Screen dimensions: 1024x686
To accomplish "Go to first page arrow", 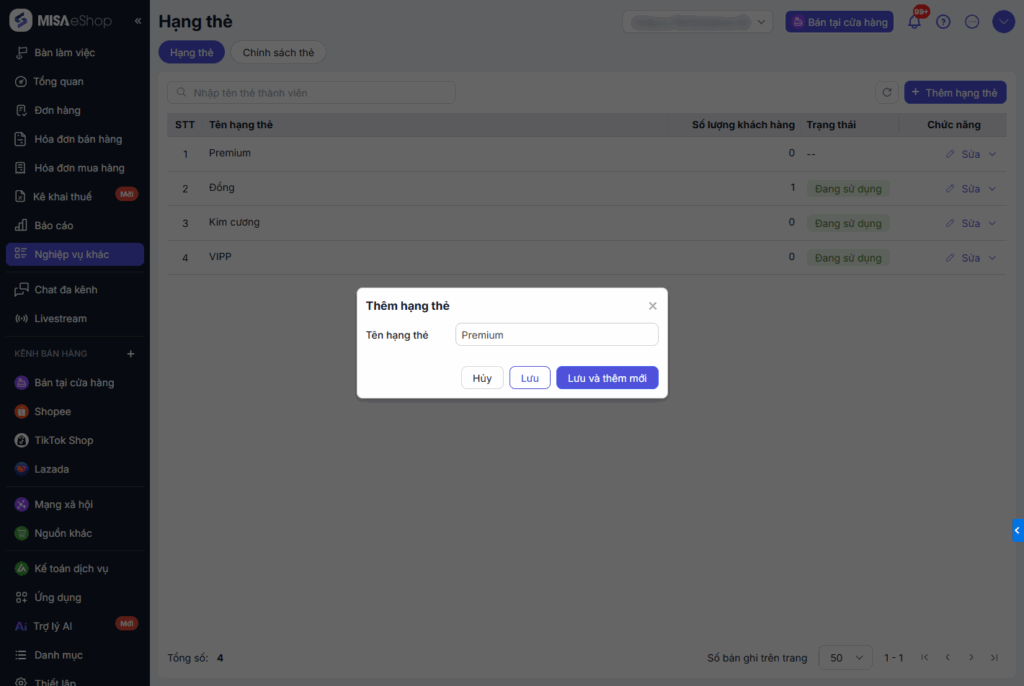I will (924, 658).
